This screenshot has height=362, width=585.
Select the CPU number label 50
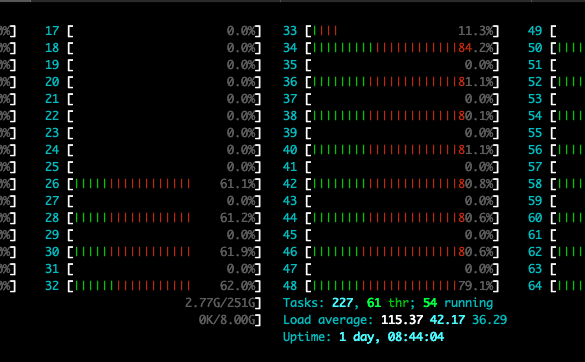point(535,48)
